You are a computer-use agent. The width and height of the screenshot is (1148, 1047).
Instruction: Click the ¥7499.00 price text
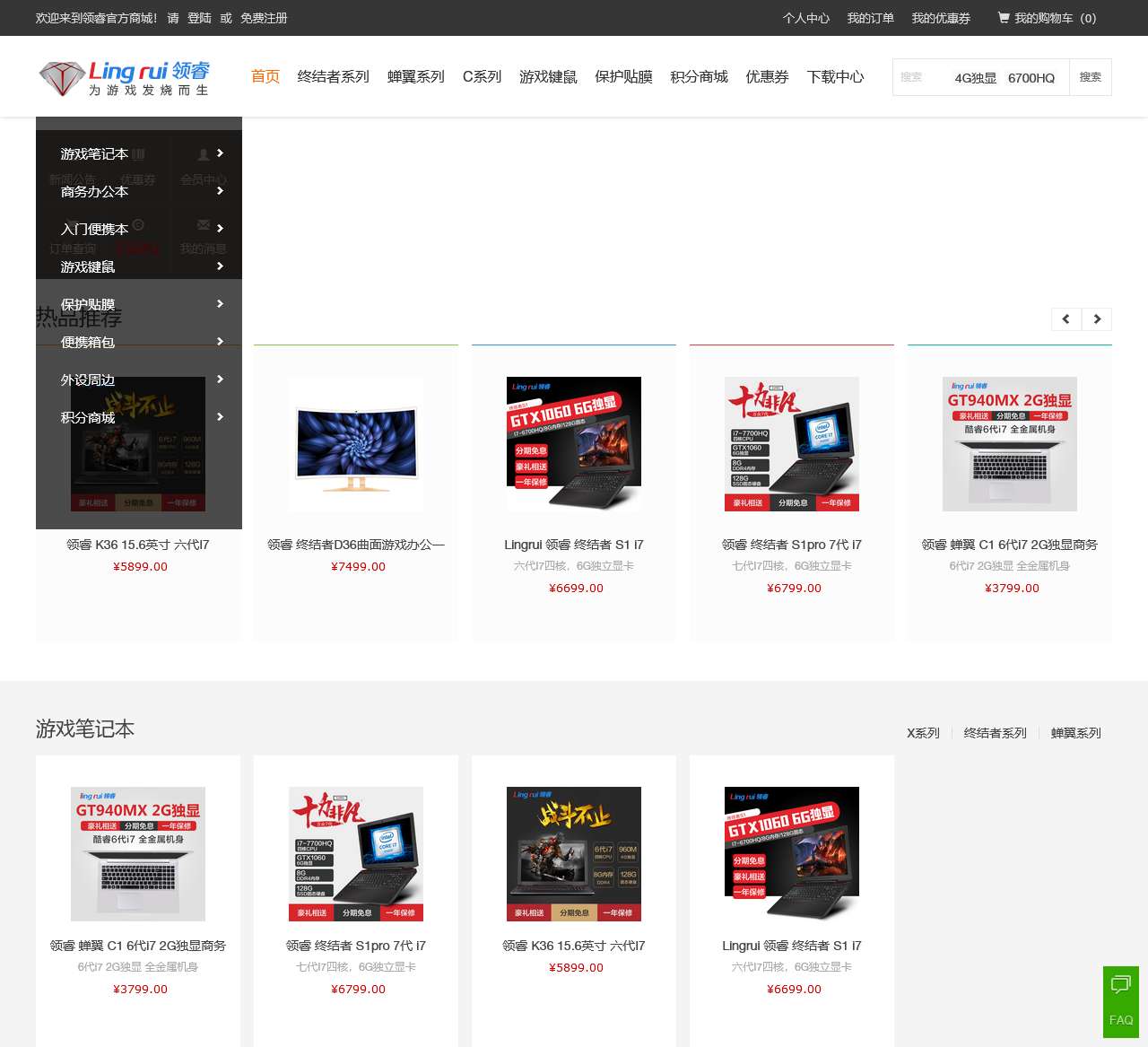click(358, 567)
